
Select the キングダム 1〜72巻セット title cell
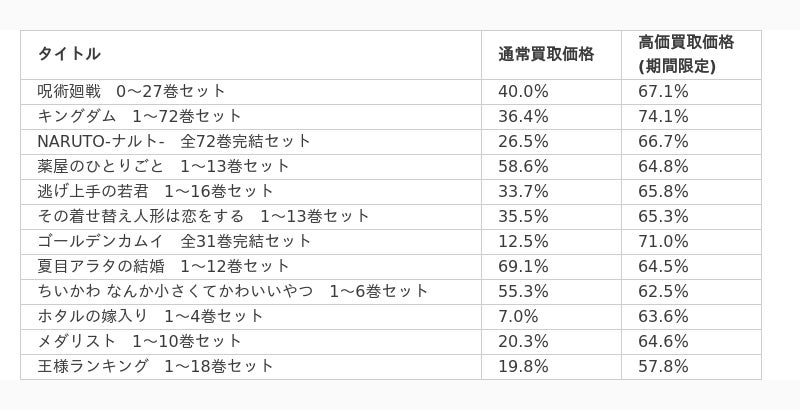(140, 116)
